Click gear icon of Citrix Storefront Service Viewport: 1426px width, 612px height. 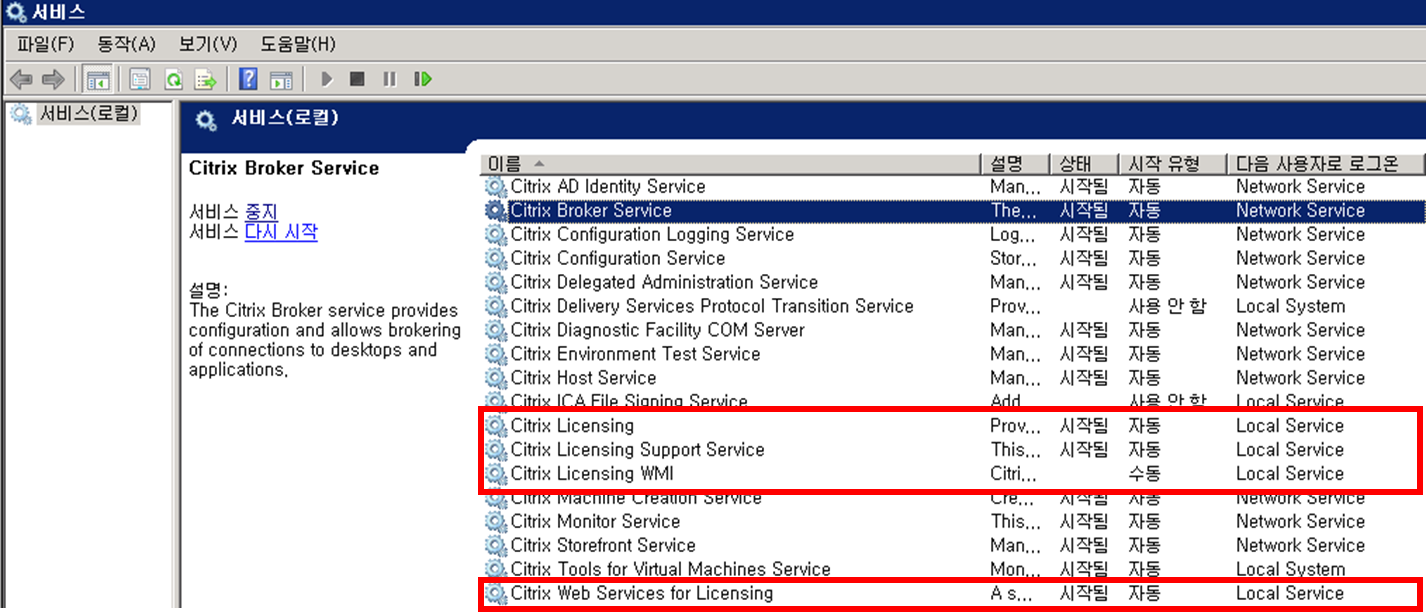pyautogui.click(x=495, y=546)
